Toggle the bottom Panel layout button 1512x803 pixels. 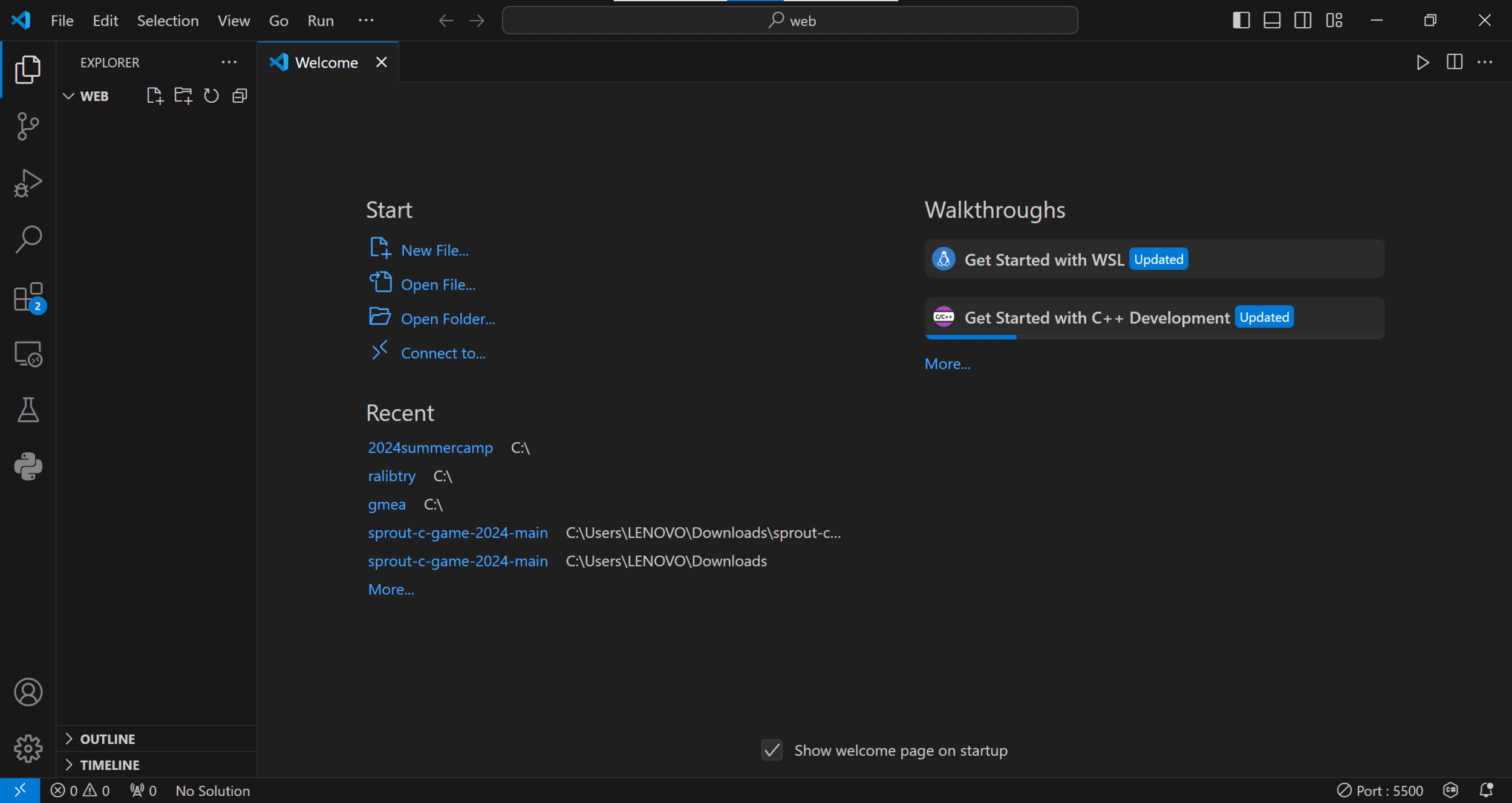coord(1272,21)
